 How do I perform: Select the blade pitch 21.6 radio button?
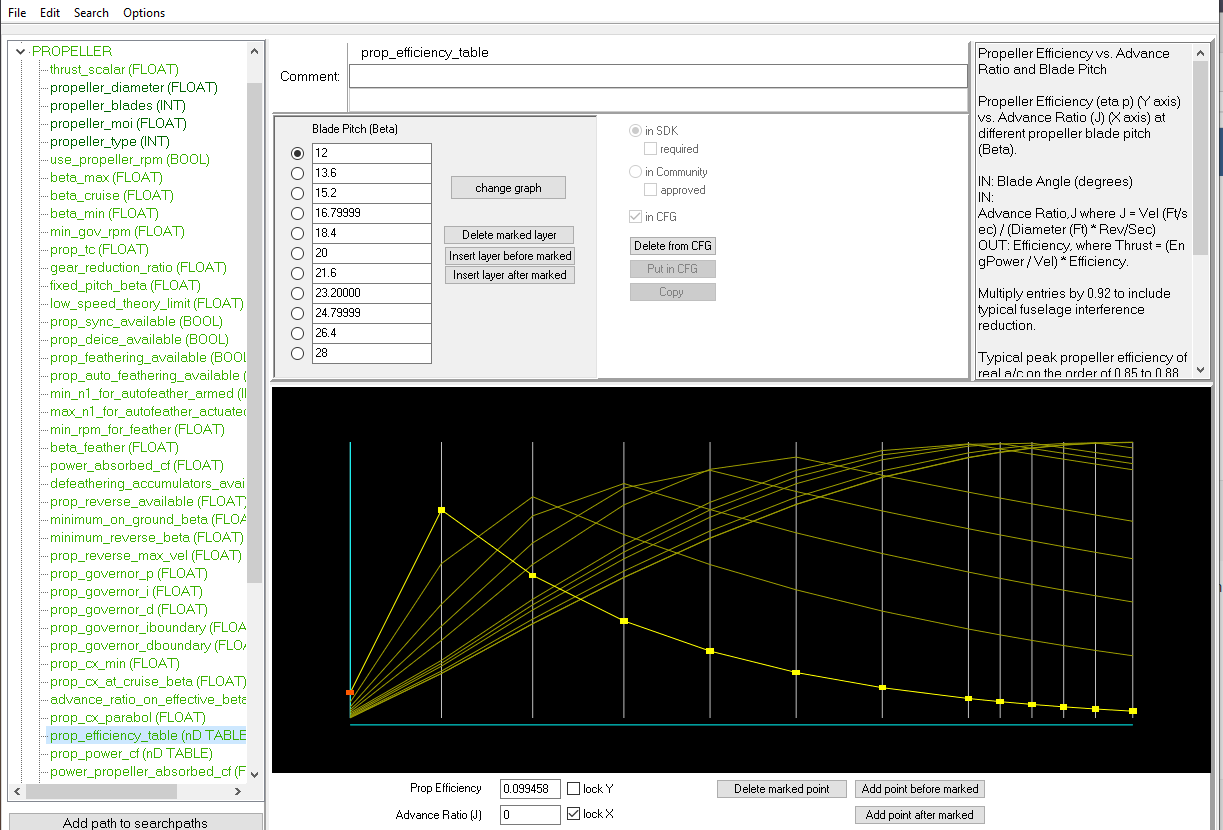[297, 273]
